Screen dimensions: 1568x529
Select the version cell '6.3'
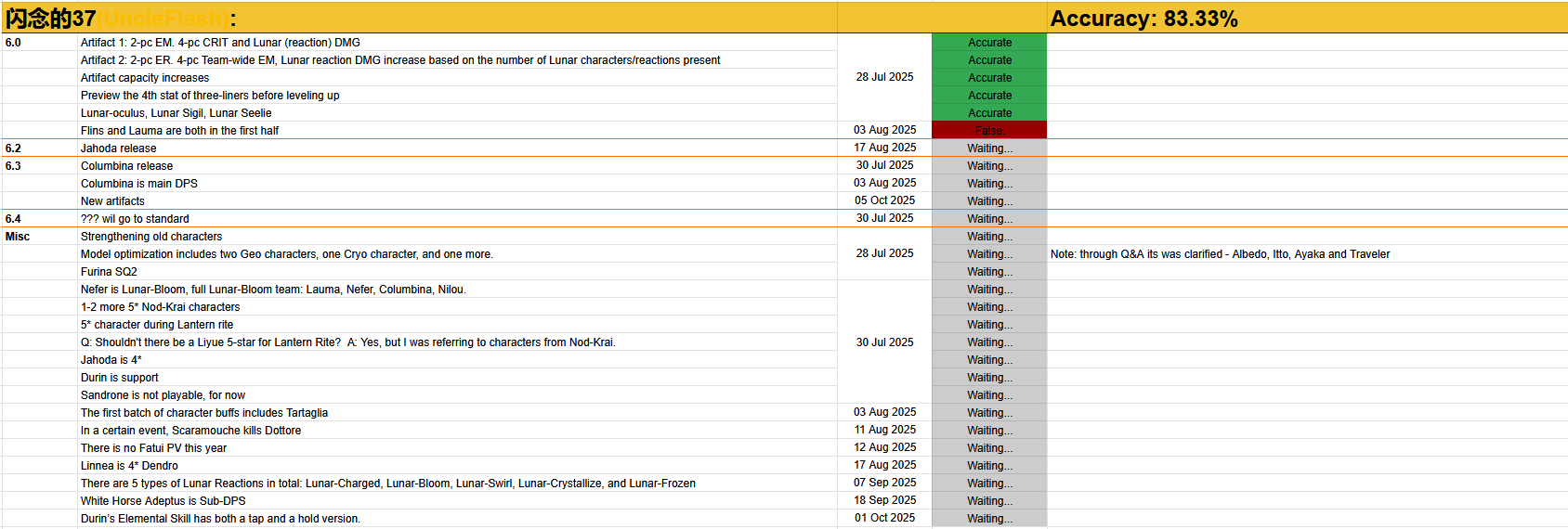40,166
